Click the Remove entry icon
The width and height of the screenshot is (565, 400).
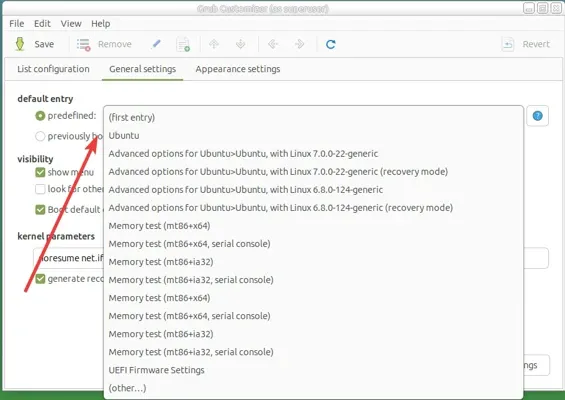pos(84,44)
